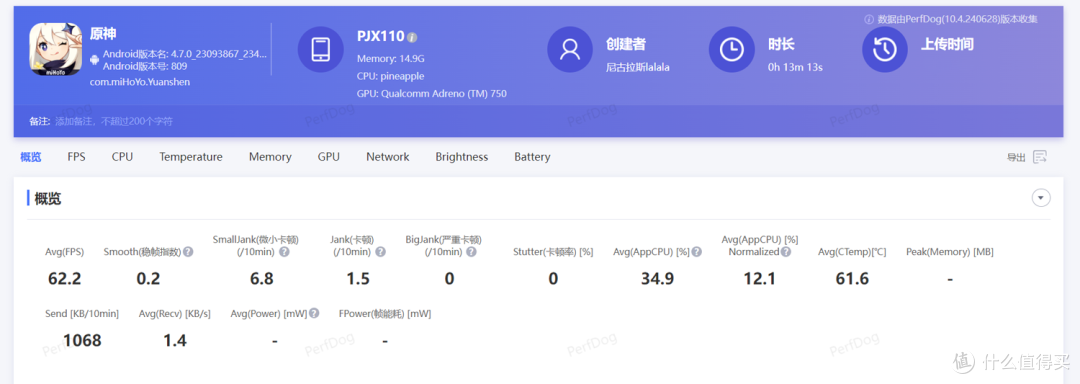Click the Avg(CTemp) value 61.6
This screenshot has width=1080, height=384.
tap(851, 279)
